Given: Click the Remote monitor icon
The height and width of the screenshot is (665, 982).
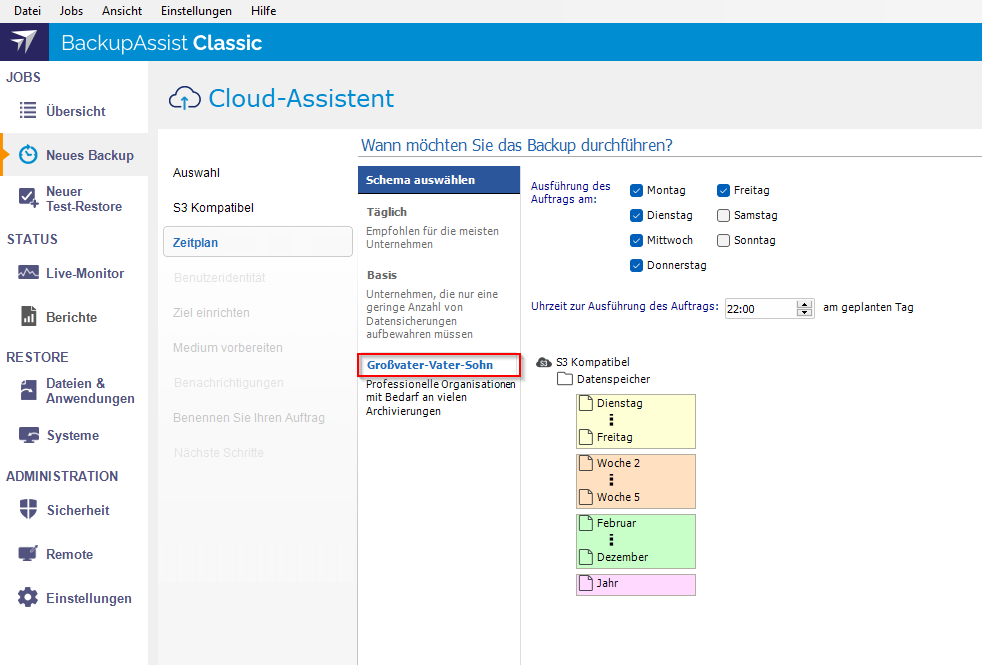Looking at the screenshot, I should [x=28, y=554].
